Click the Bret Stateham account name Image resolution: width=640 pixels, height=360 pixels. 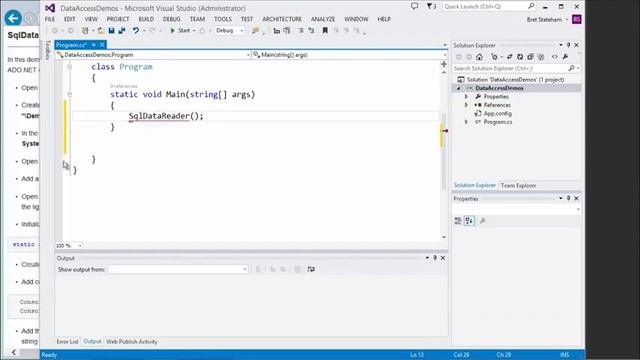click(x=544, y=20)
